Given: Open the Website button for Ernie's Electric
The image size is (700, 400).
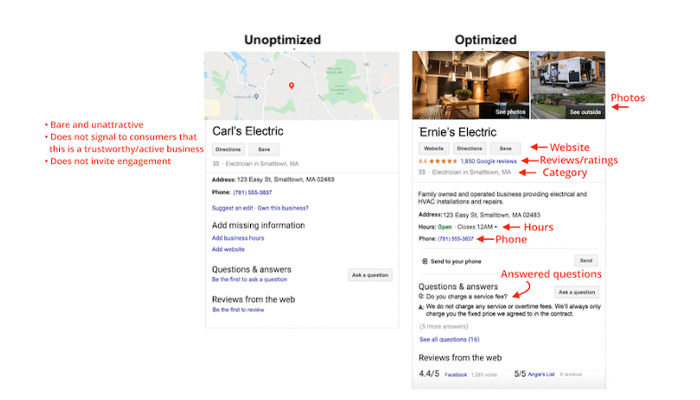Looking at the screenshot, I should pos(433,147).
